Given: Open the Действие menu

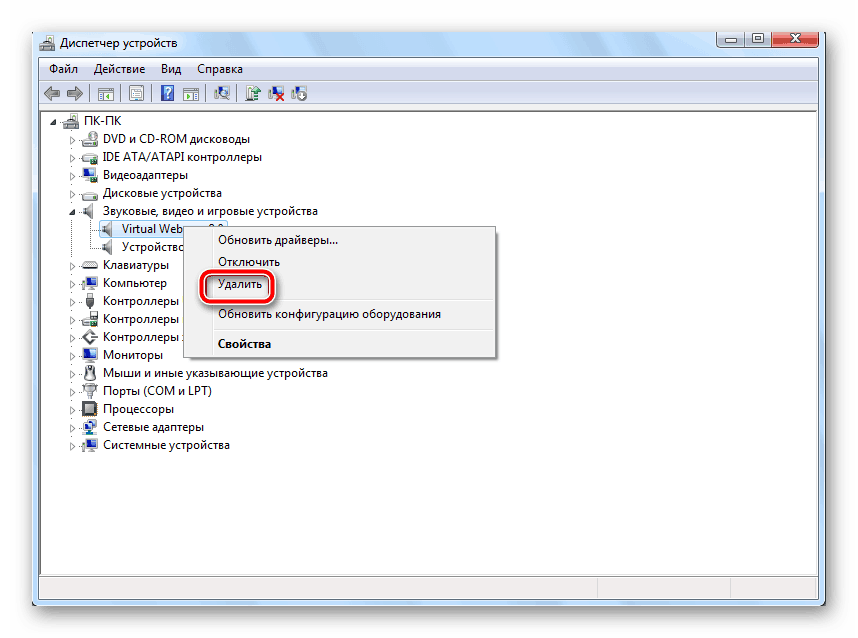Looking at the screenshot, I should (119, 69).
